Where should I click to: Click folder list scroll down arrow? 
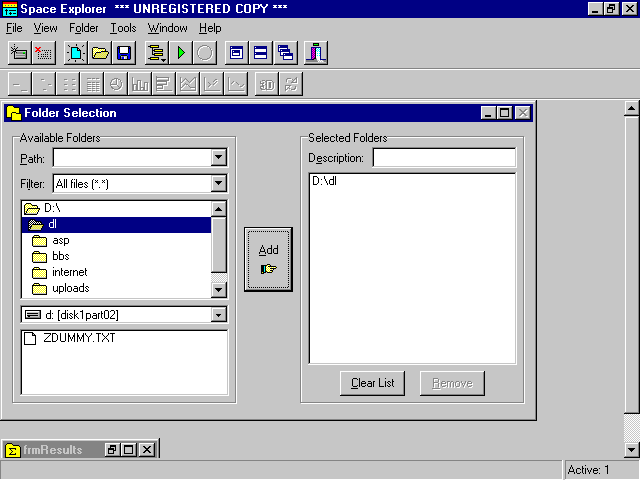[219, 290]
